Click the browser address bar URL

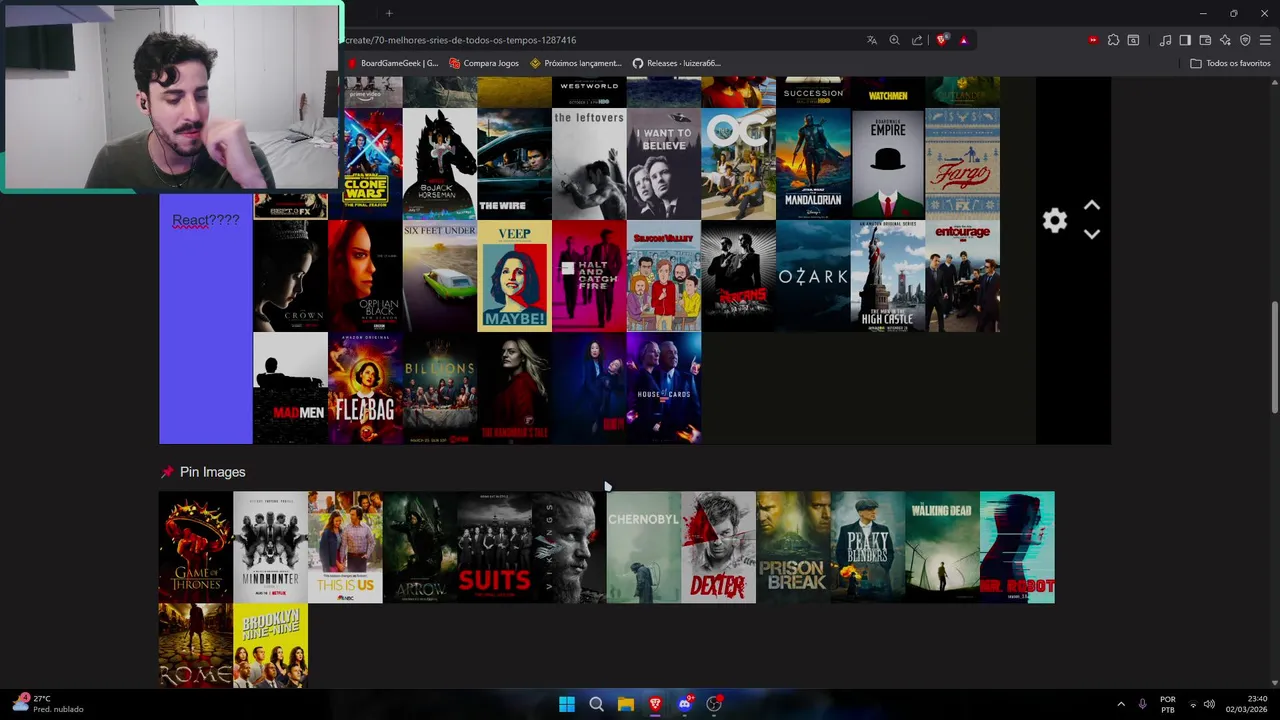coord(461,40)
